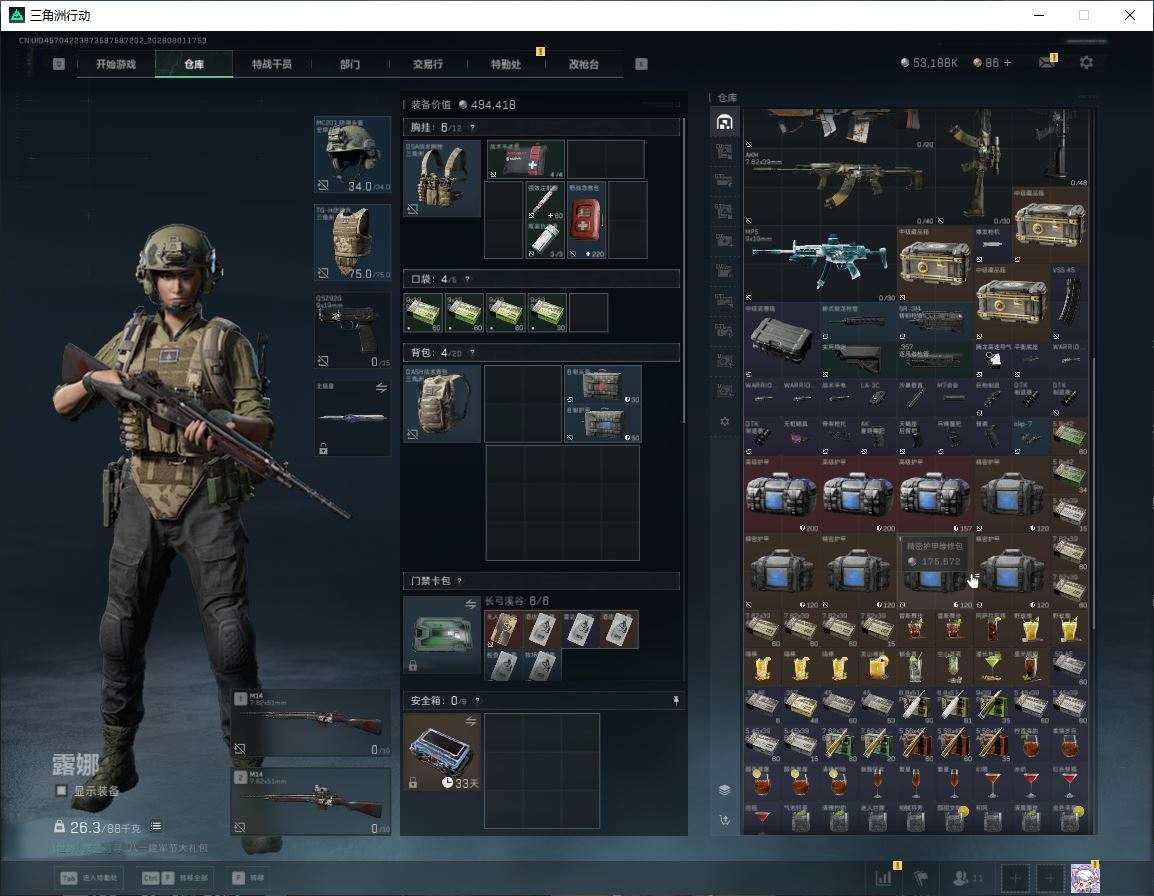Viewport: 1154px width, 896px height.
Task: Select the red first aid kit in chest rig
Action: tap(587, 219)
